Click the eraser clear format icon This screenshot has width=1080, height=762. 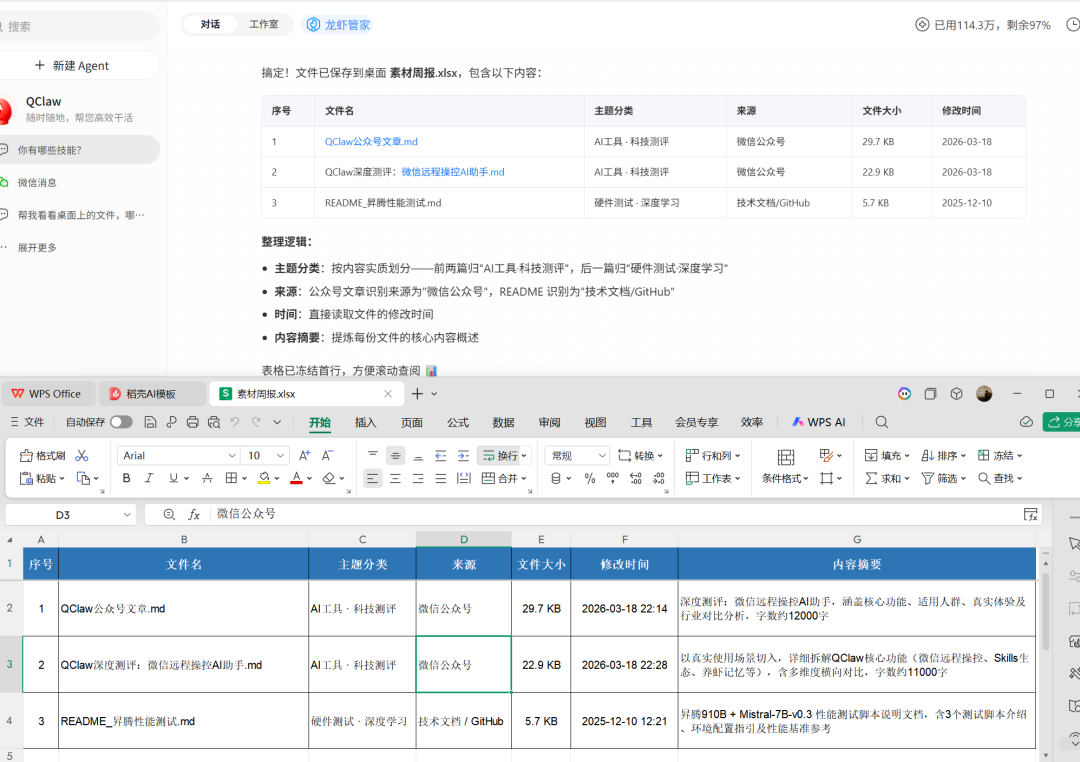click(329, 478)
